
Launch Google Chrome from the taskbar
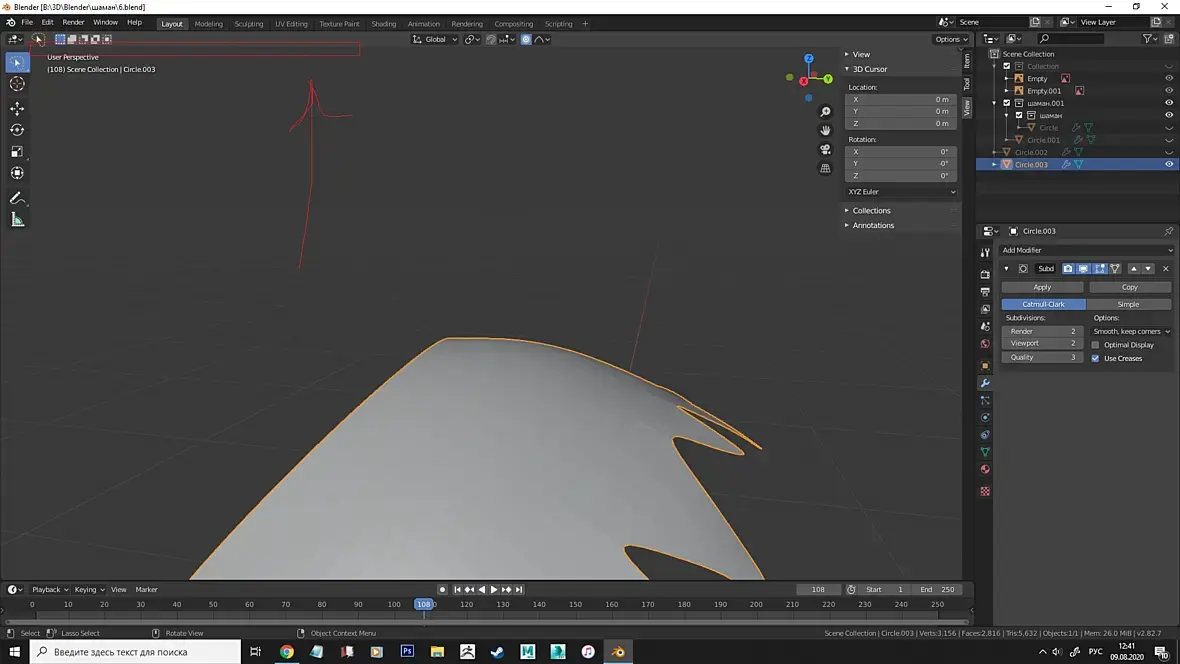click(286, 652)
